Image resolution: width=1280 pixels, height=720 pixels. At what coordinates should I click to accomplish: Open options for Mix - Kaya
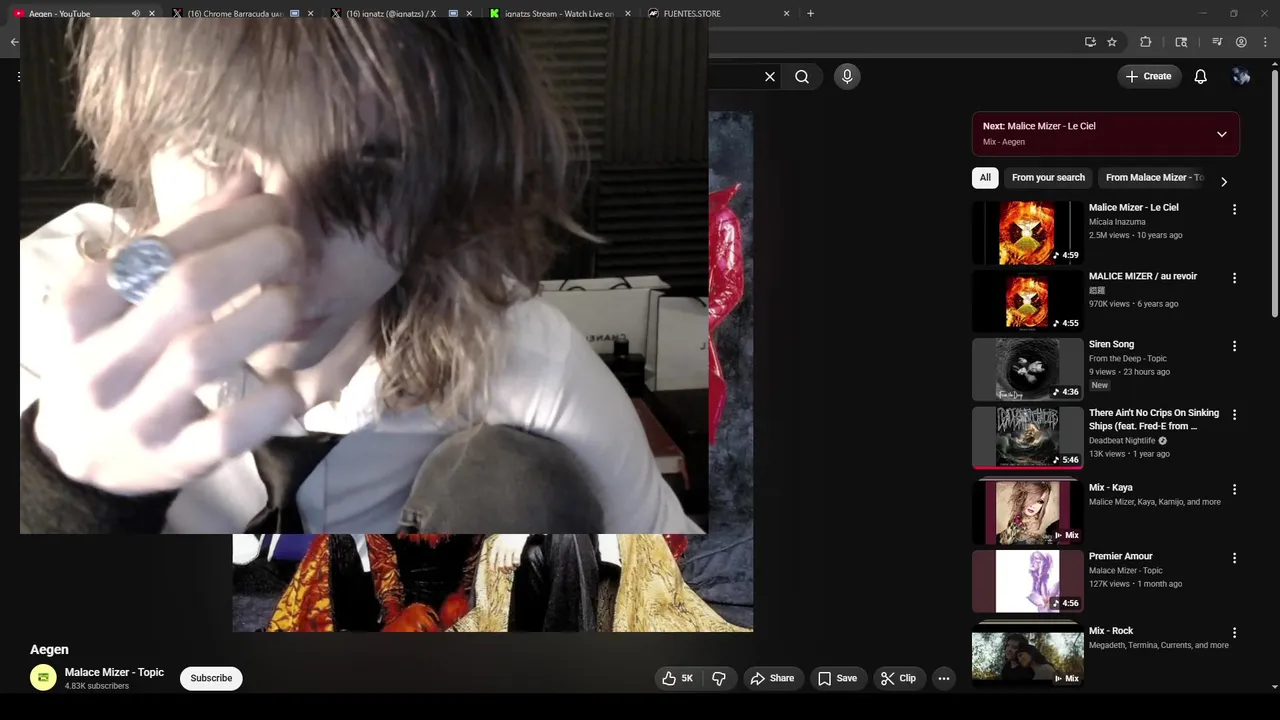pos(1234,489)
